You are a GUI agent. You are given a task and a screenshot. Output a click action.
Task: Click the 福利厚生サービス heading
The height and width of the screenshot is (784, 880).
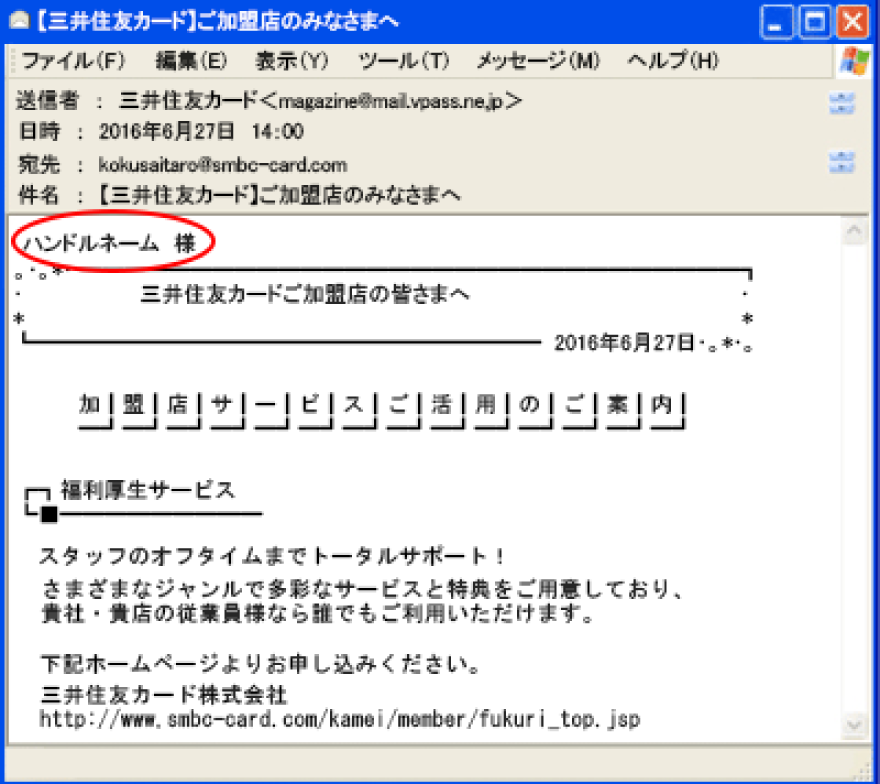148,490
